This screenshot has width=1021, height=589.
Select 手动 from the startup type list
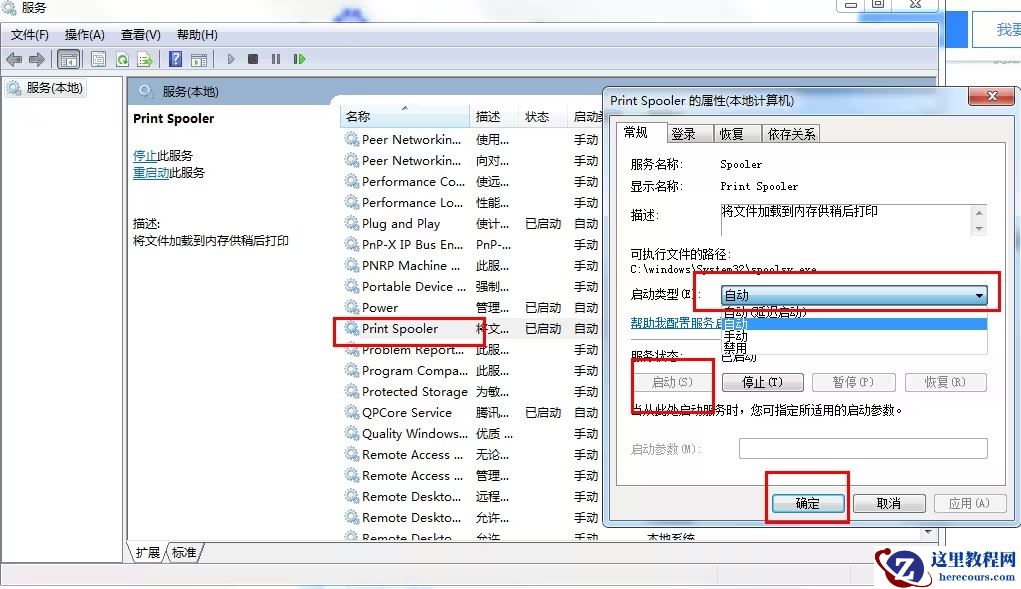[735, 336]
